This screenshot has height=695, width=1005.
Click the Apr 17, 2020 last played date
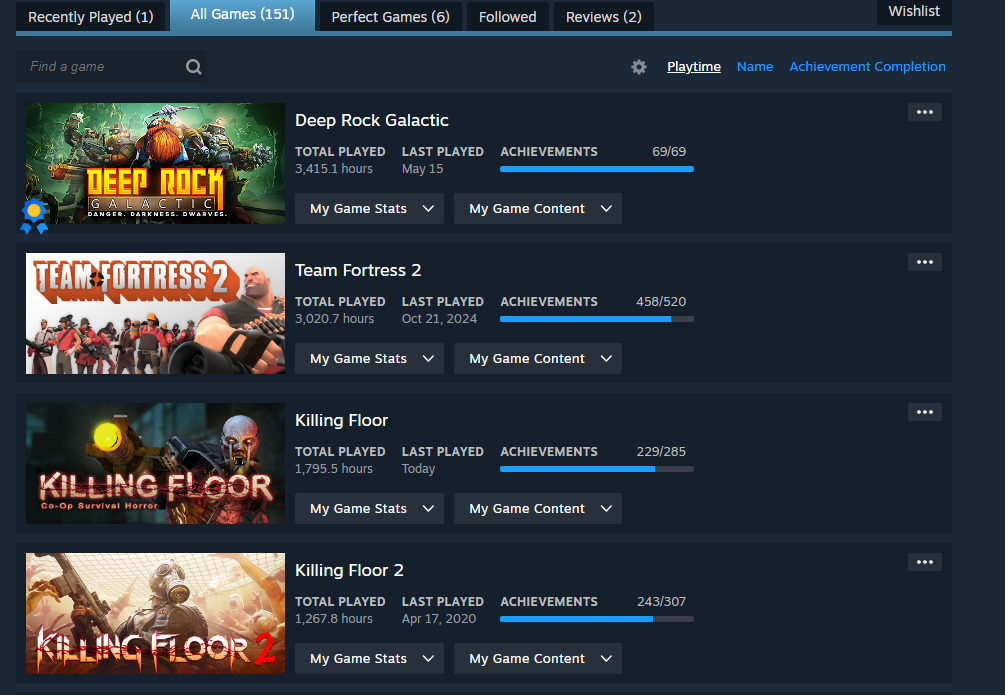coord(439,619)
